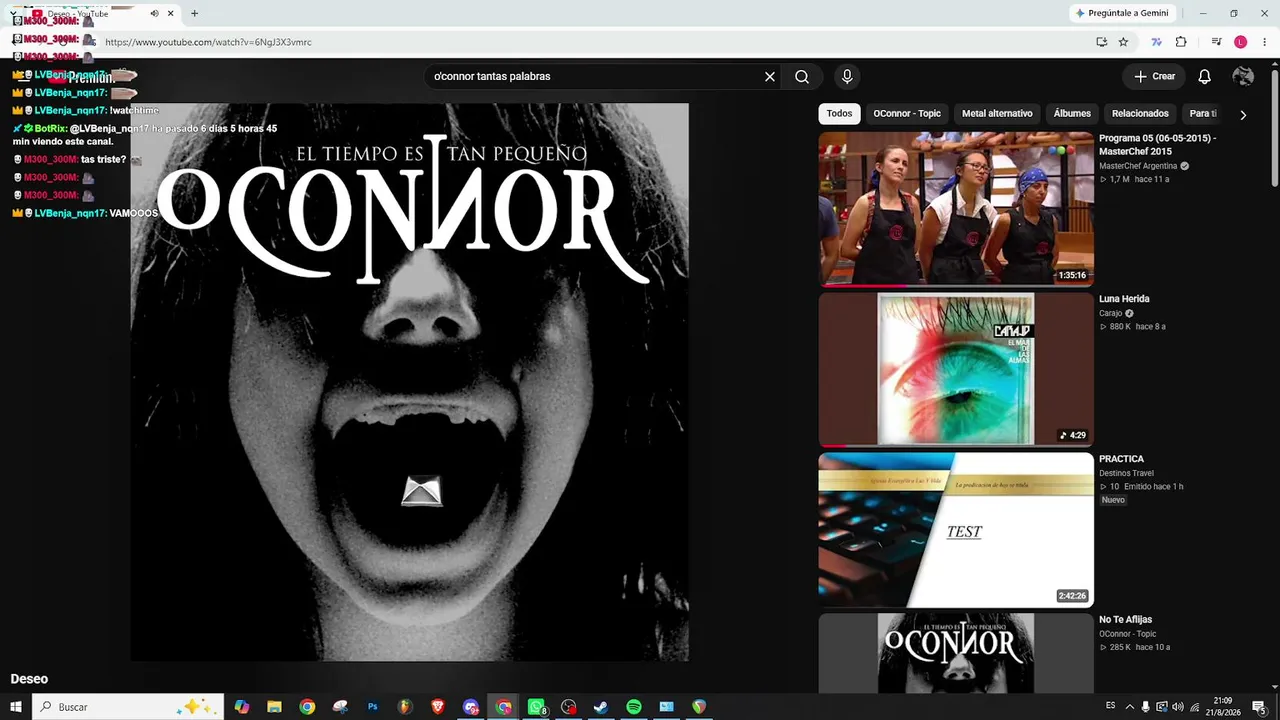
Task: Open the Luna Herida video thumbnail
Action: [x=956, y=369]
